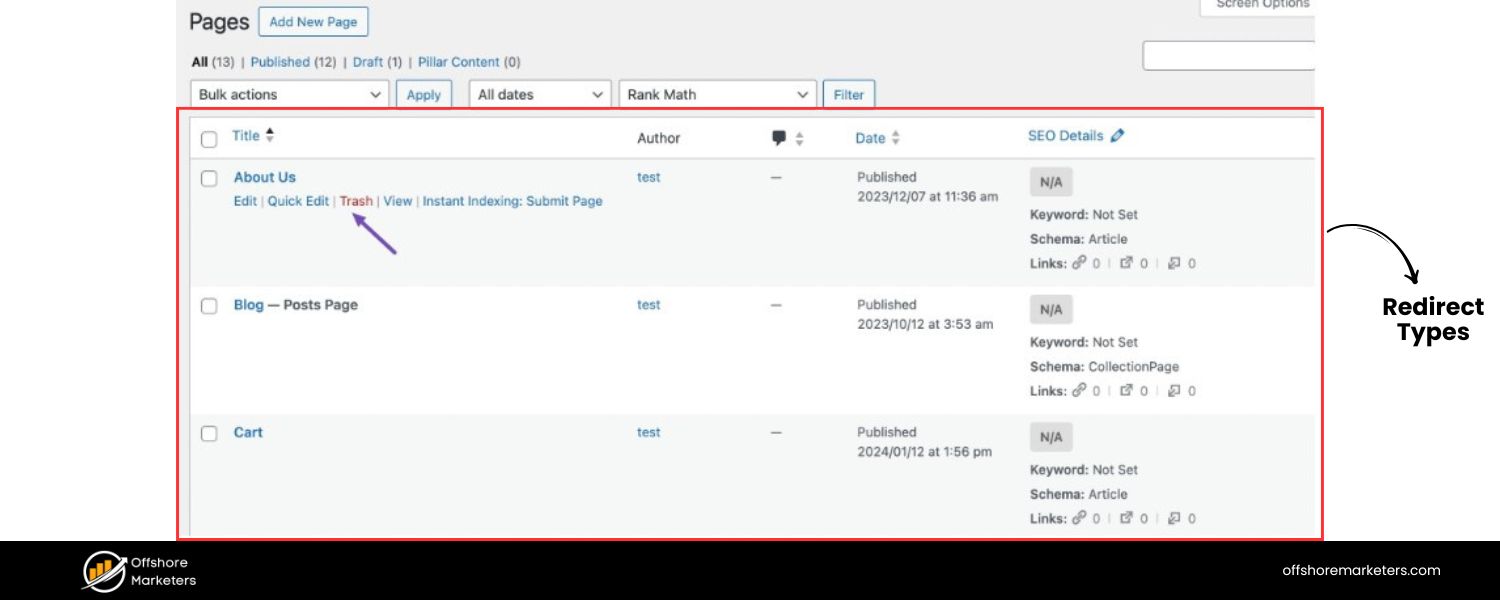Switch to the Published pages filter
1500x600 pixels.
click(x=280, y=62)
